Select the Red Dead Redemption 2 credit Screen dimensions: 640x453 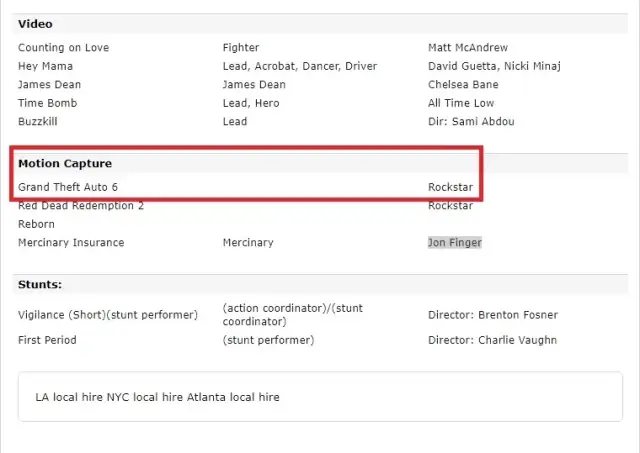[81, 206]
